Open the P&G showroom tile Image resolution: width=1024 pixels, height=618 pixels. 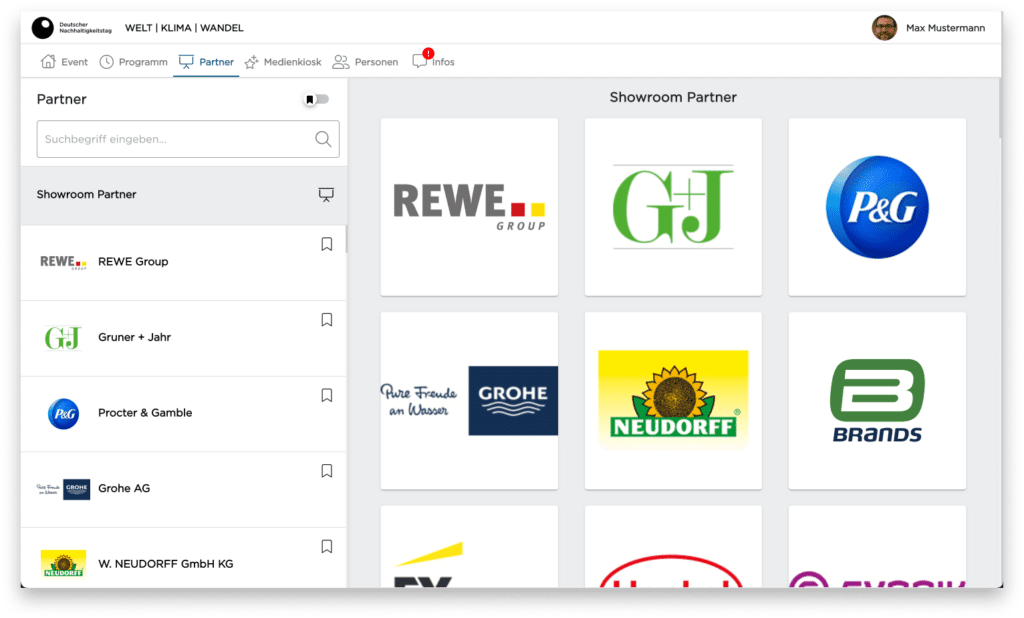877,206
